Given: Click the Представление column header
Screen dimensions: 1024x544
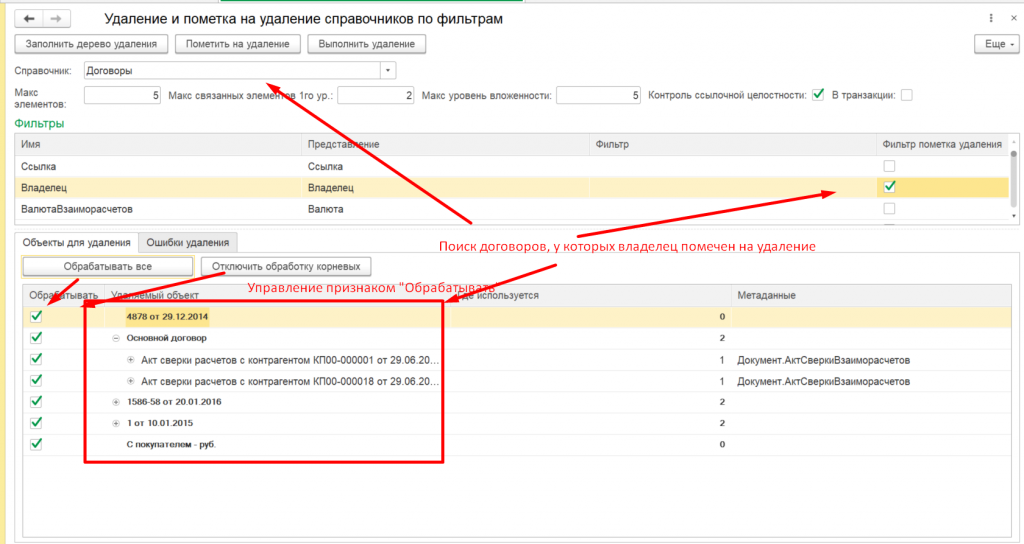Looking at the screenshot, I should (445, 144).
